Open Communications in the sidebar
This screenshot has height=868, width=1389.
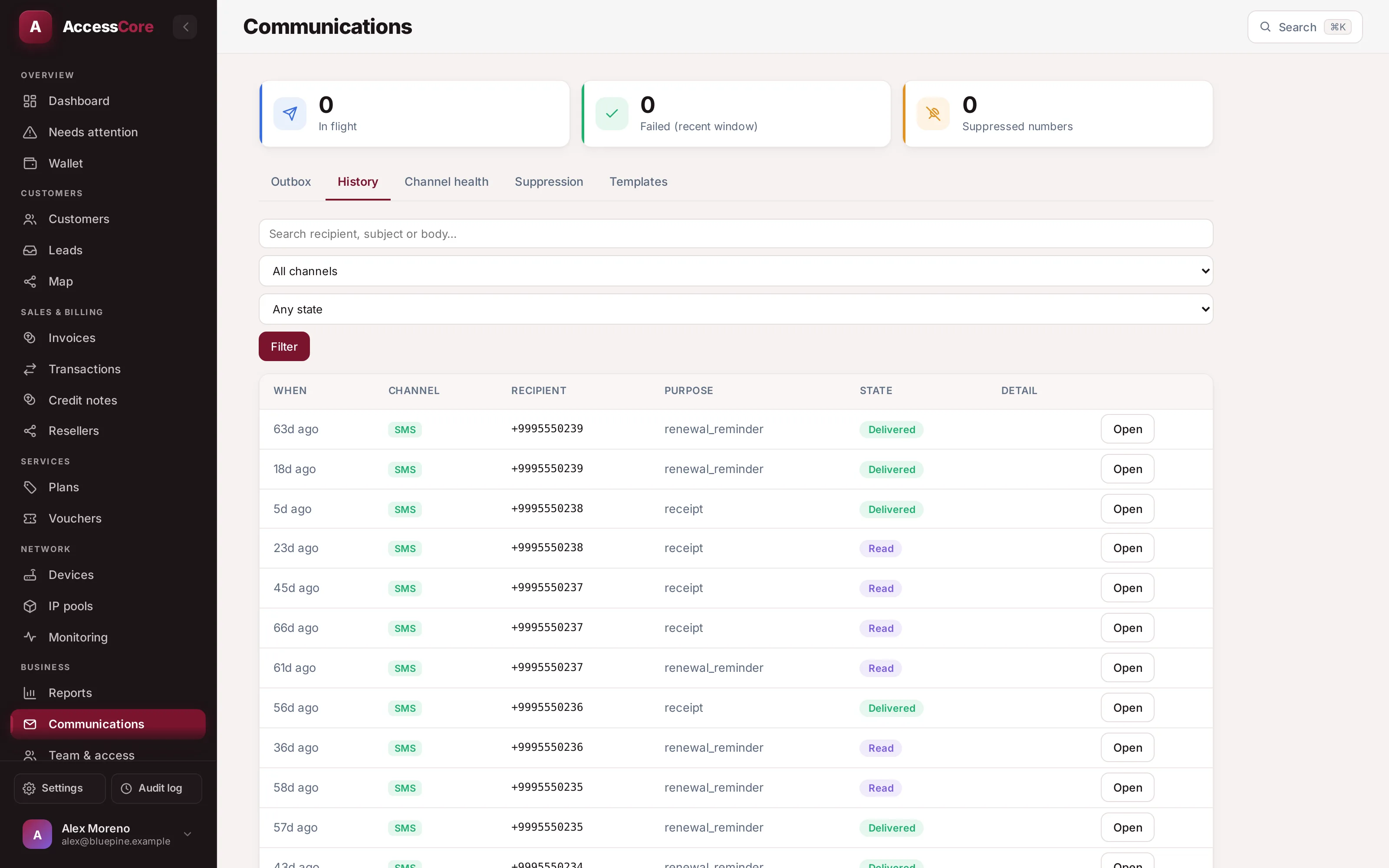[x=108, y=724]
